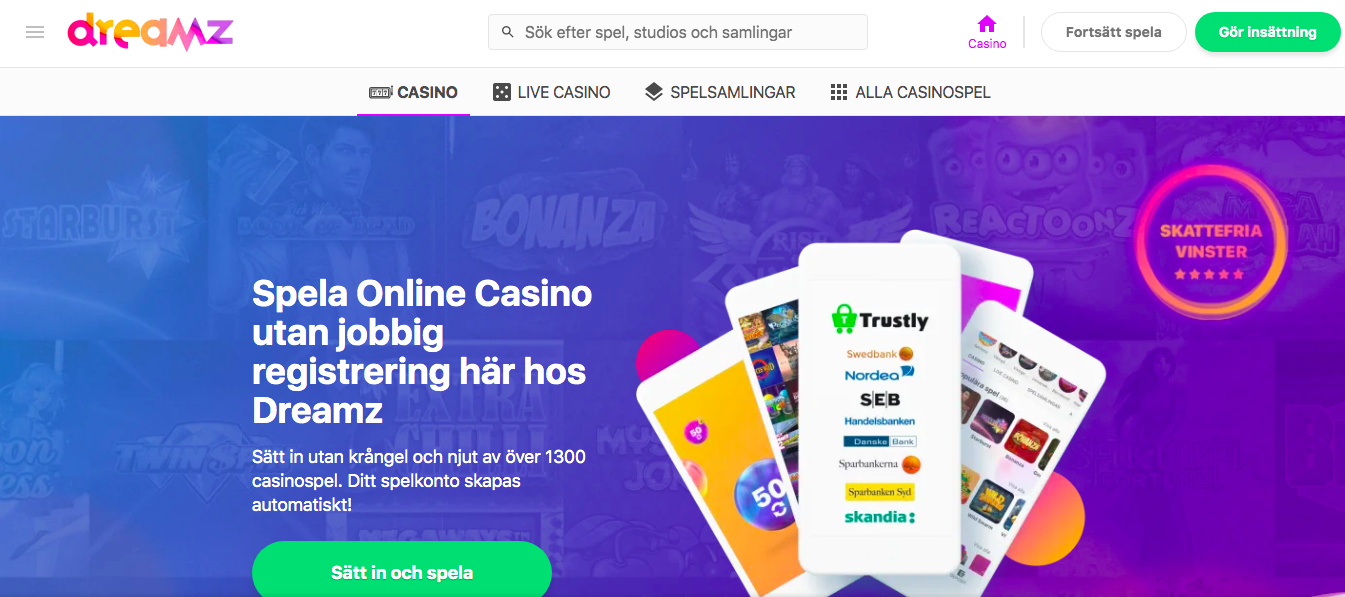The height and width of the screenshot is (597, 1345).
Task: Focus the game search input field
Action: [678, 32]
